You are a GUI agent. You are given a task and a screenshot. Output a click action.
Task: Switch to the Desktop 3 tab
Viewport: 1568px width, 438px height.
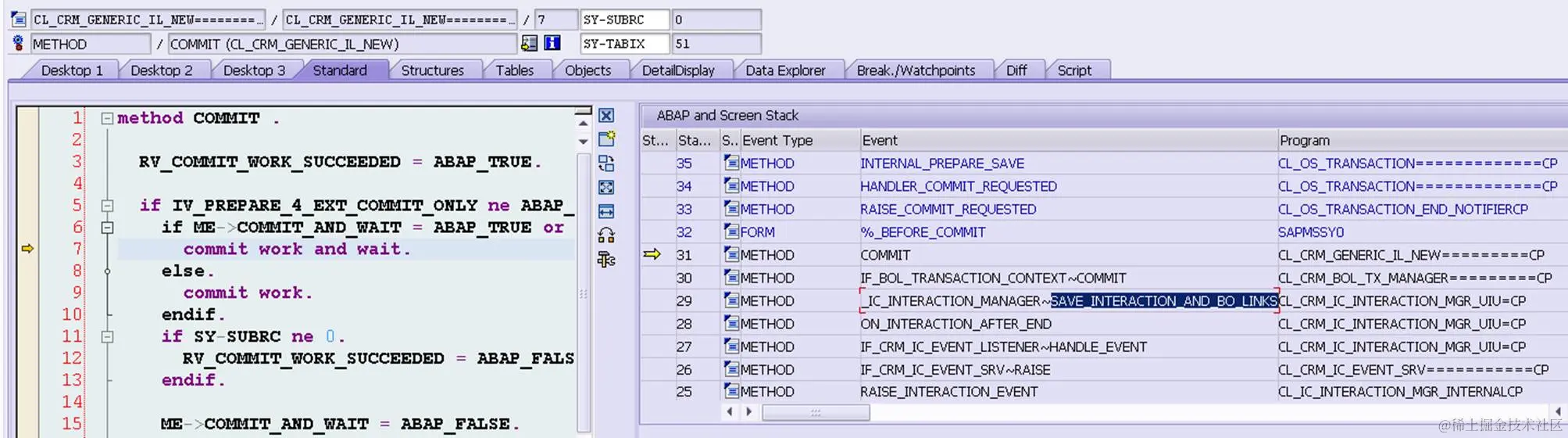click(x=254, y=70)
